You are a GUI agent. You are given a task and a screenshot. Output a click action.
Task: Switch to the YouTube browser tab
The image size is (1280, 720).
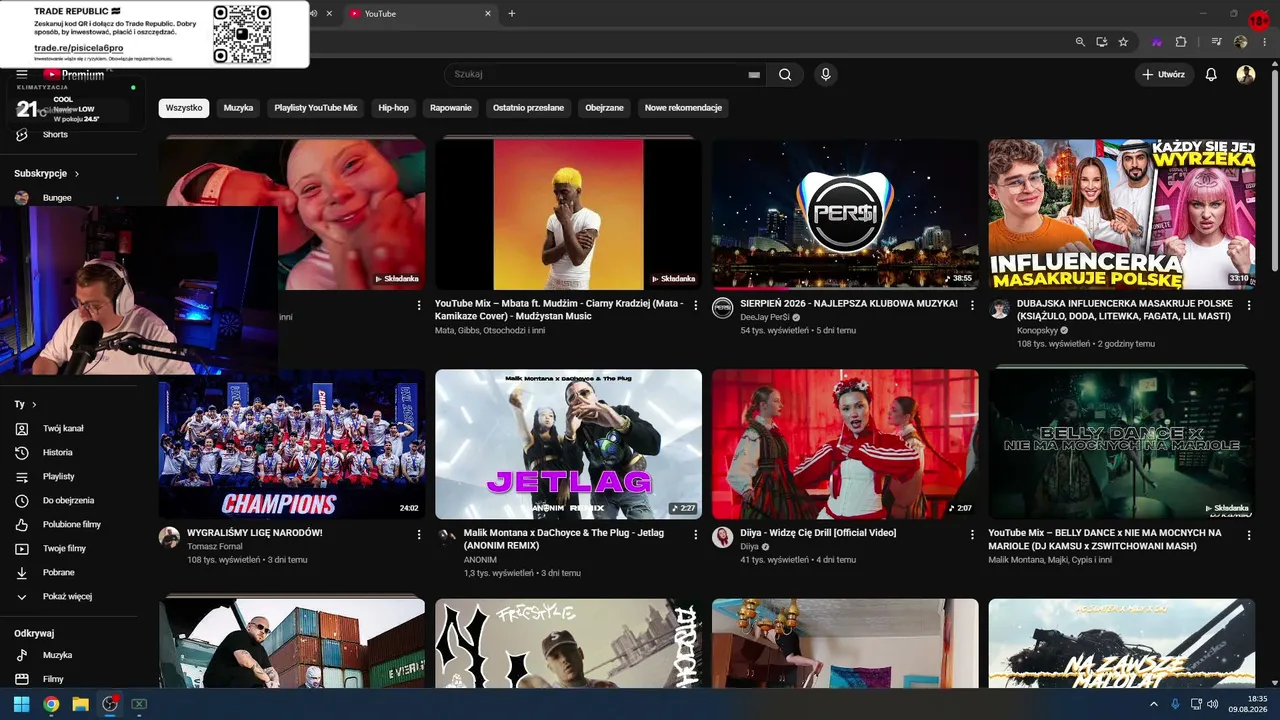pos(420,13)
